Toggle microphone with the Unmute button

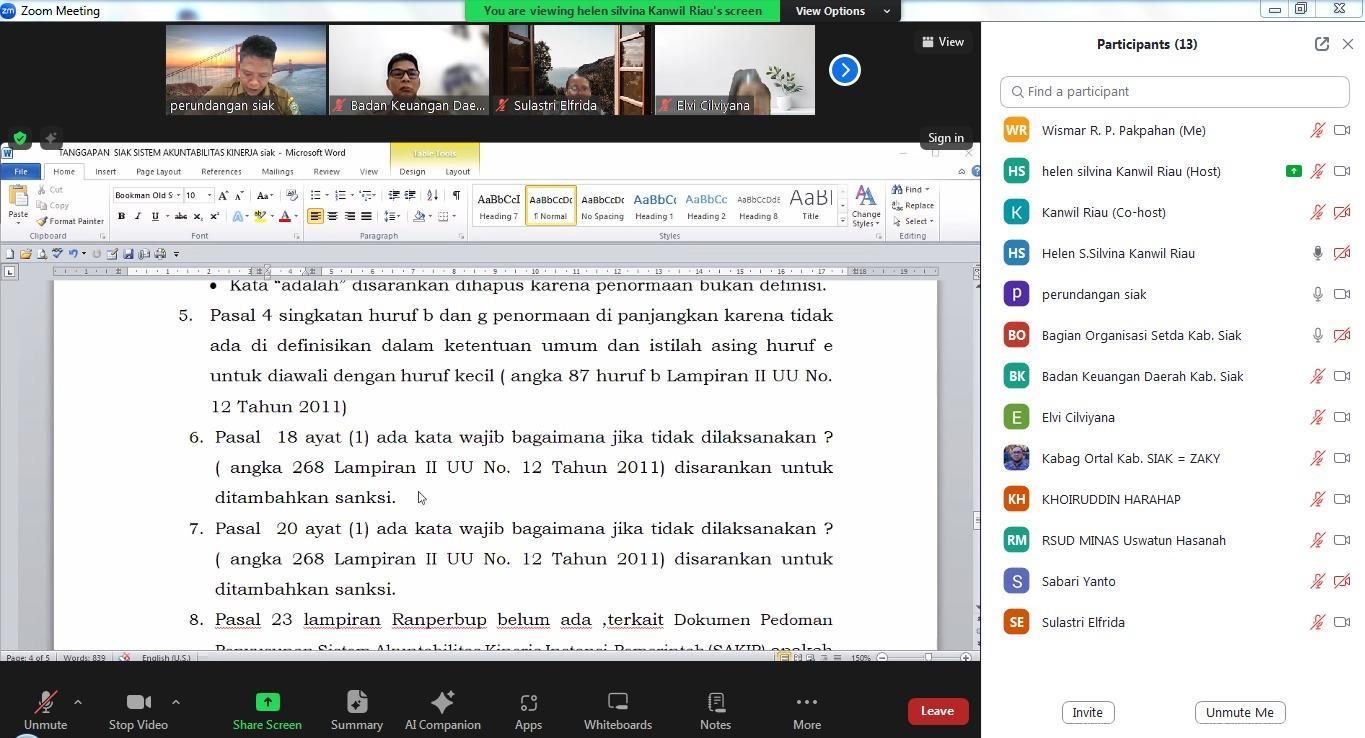[45, 710]
